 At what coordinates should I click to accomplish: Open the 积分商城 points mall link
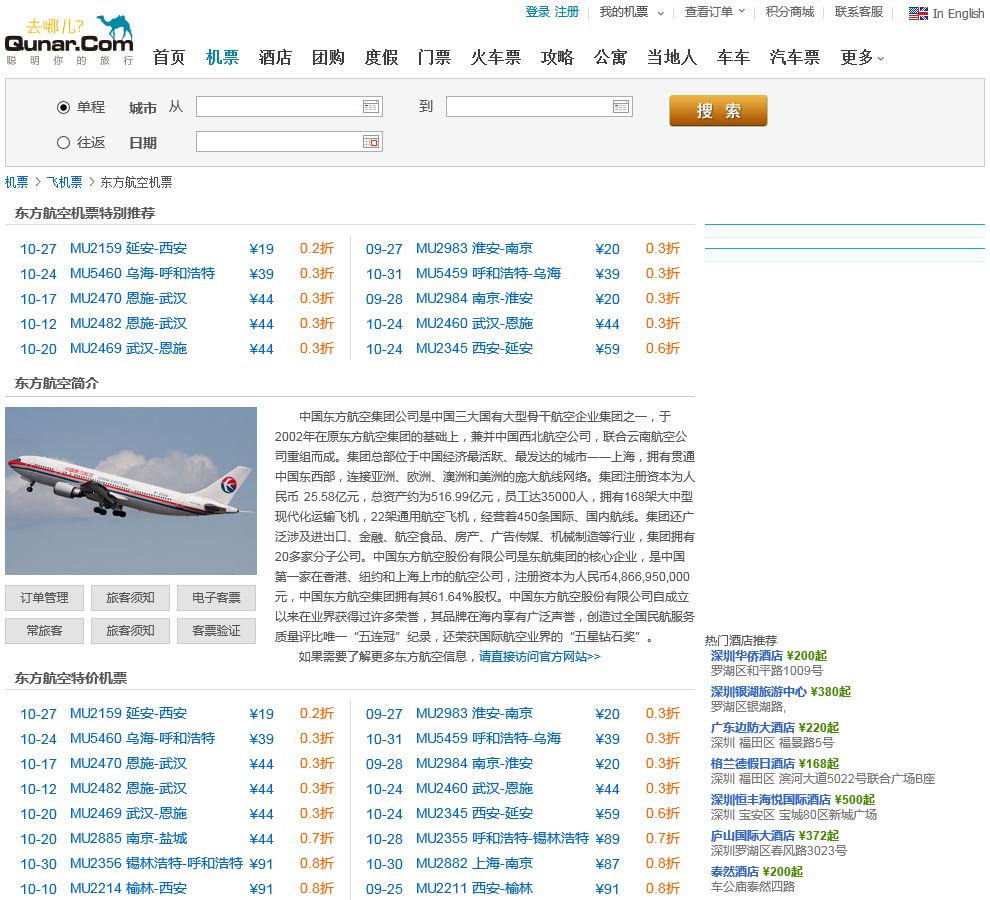790,12
